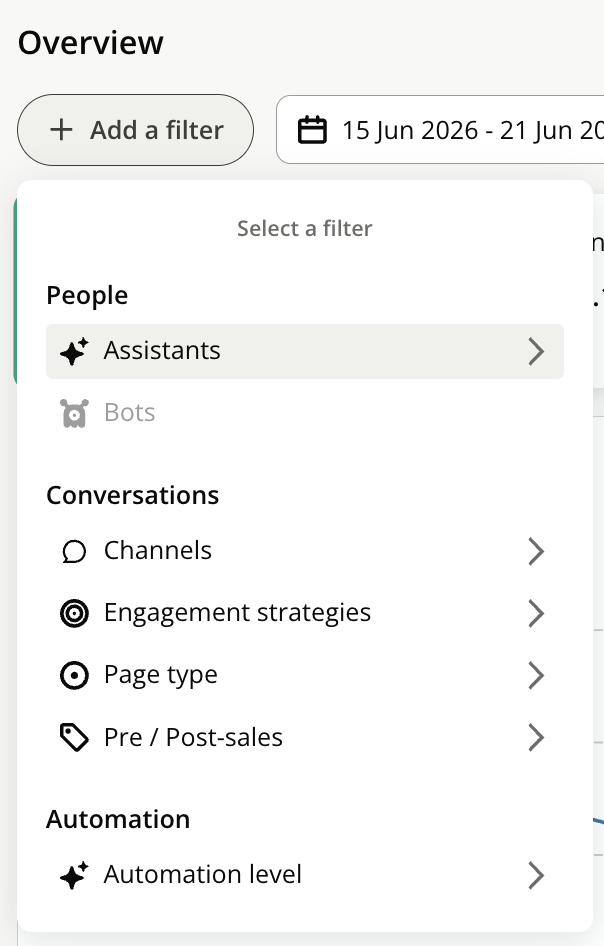Screen dimensions: 604x946
Task: Expand the Engagement strategies chevron
Action: point(536,614)
